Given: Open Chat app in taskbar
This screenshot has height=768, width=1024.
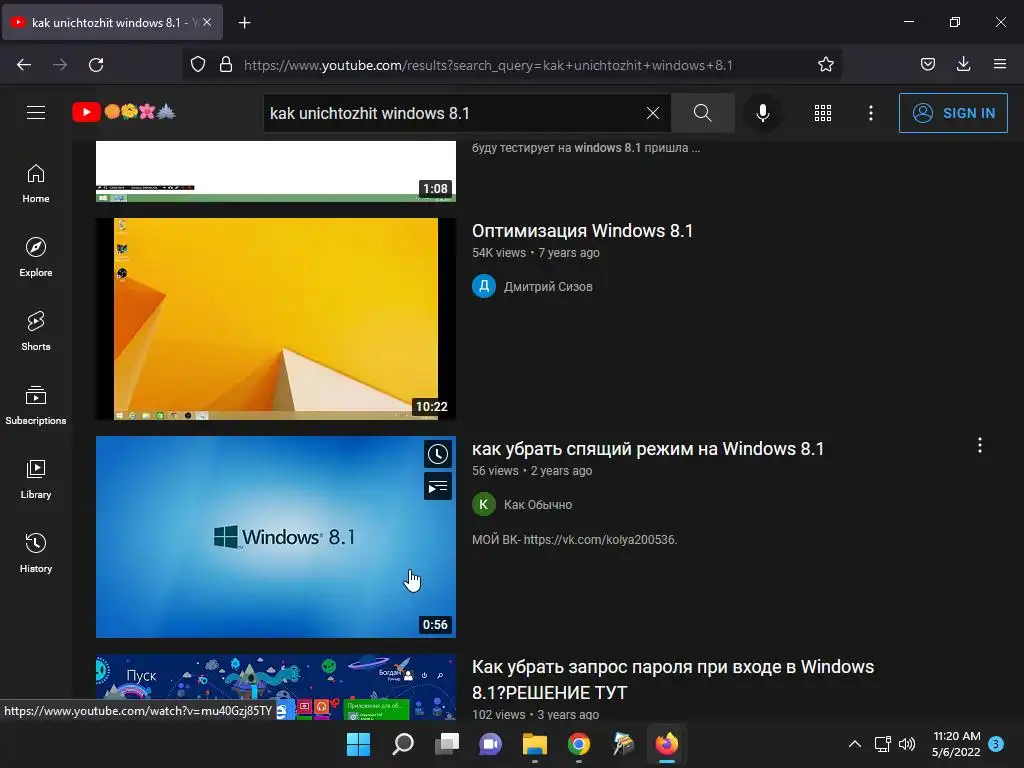Looking at the screenshot, I should 490,744.
